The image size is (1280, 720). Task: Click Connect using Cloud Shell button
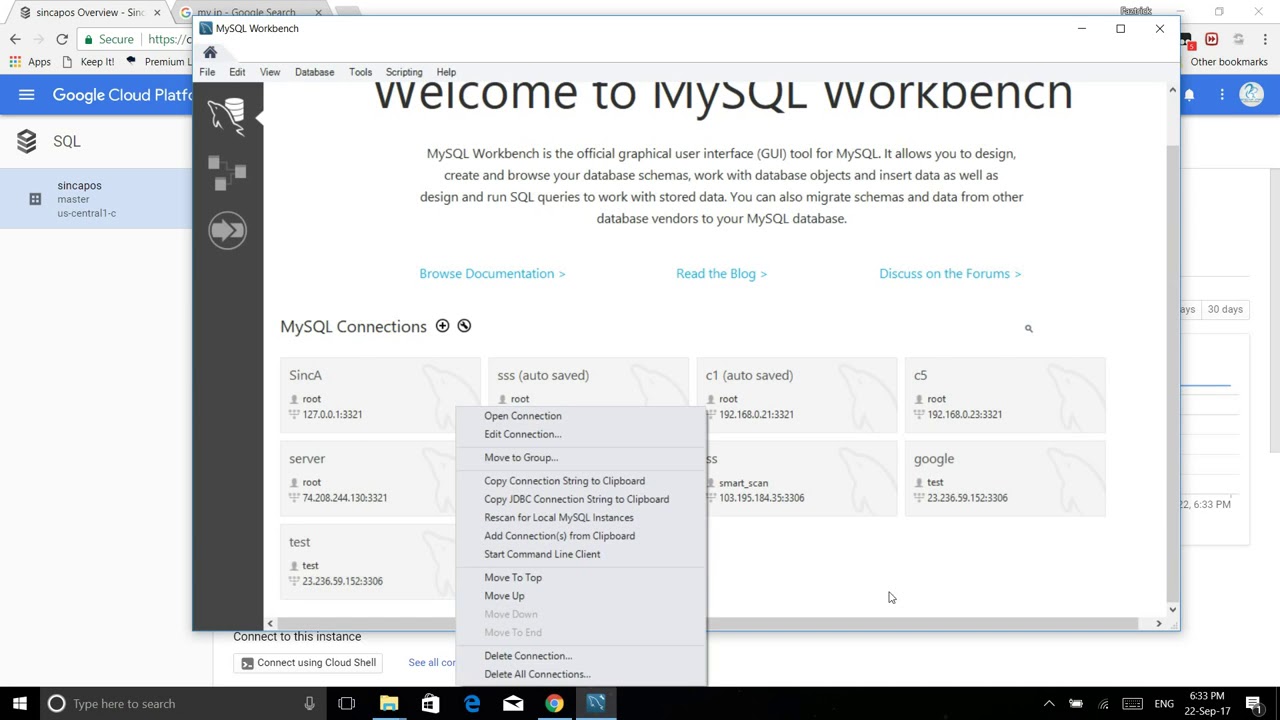[308, 662]
